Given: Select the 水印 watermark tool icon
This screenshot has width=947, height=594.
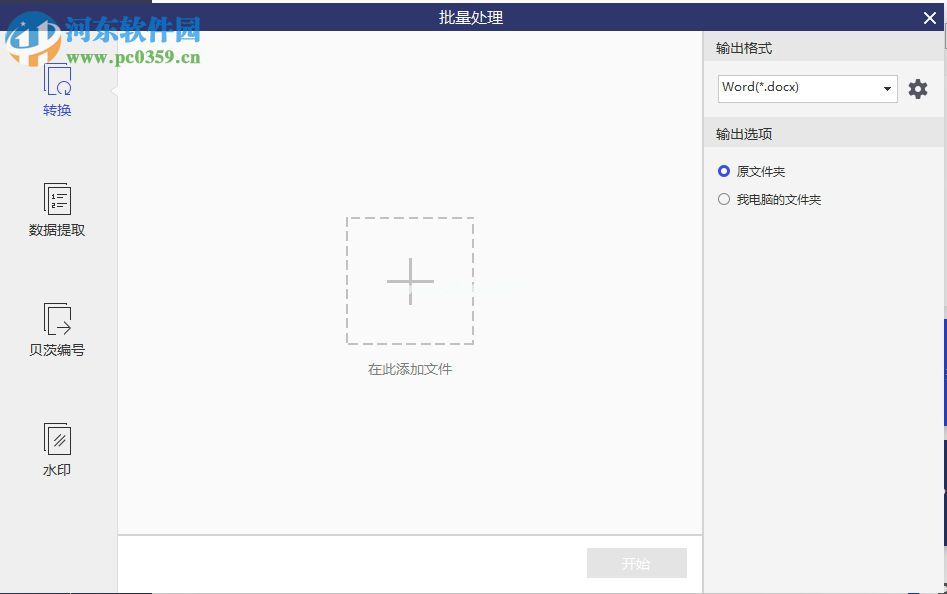Looking at the screenshot, I should click(56, 440).
